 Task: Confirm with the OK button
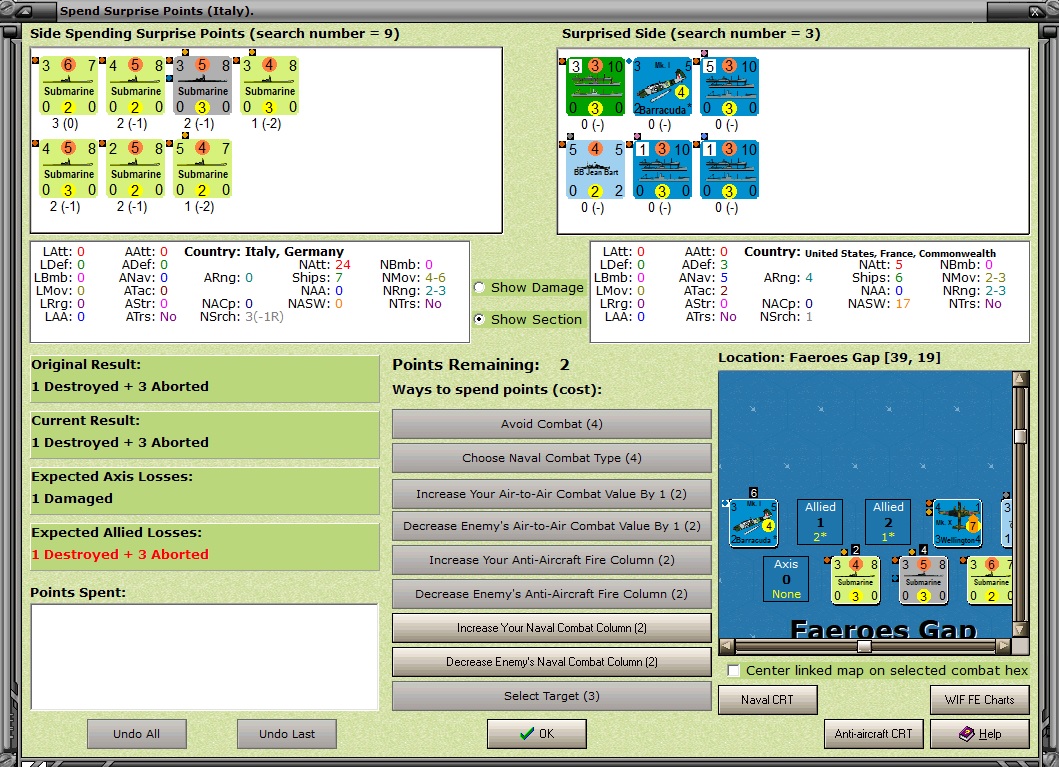point(537,734)
